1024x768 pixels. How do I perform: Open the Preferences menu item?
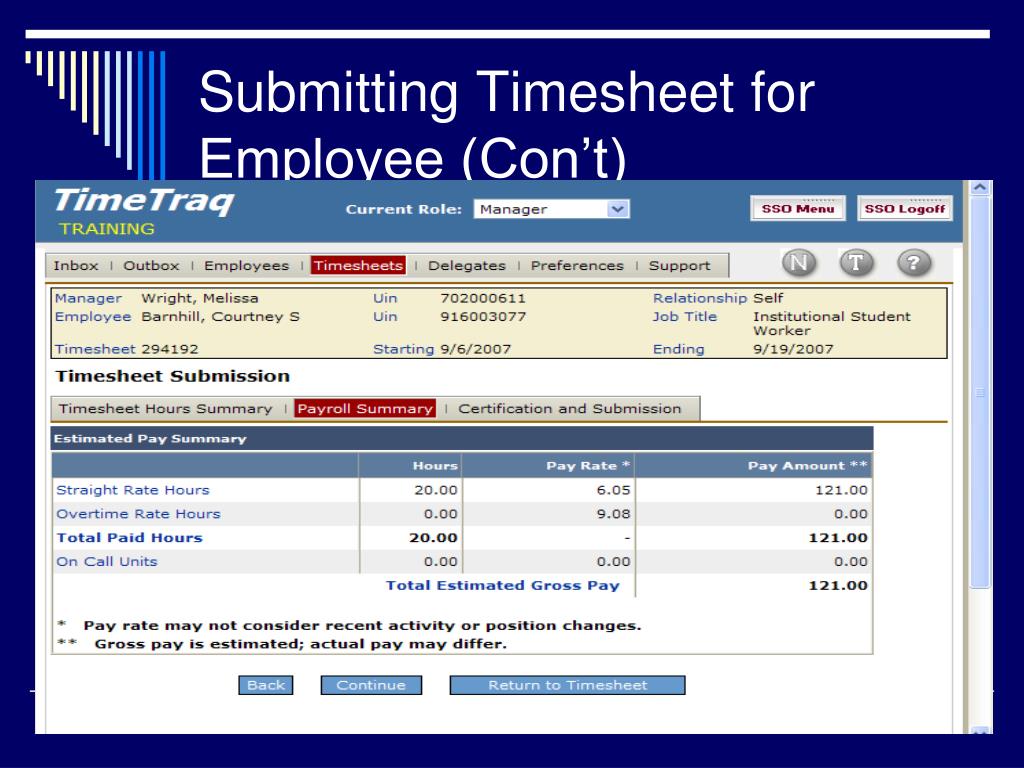click(577, 266)
